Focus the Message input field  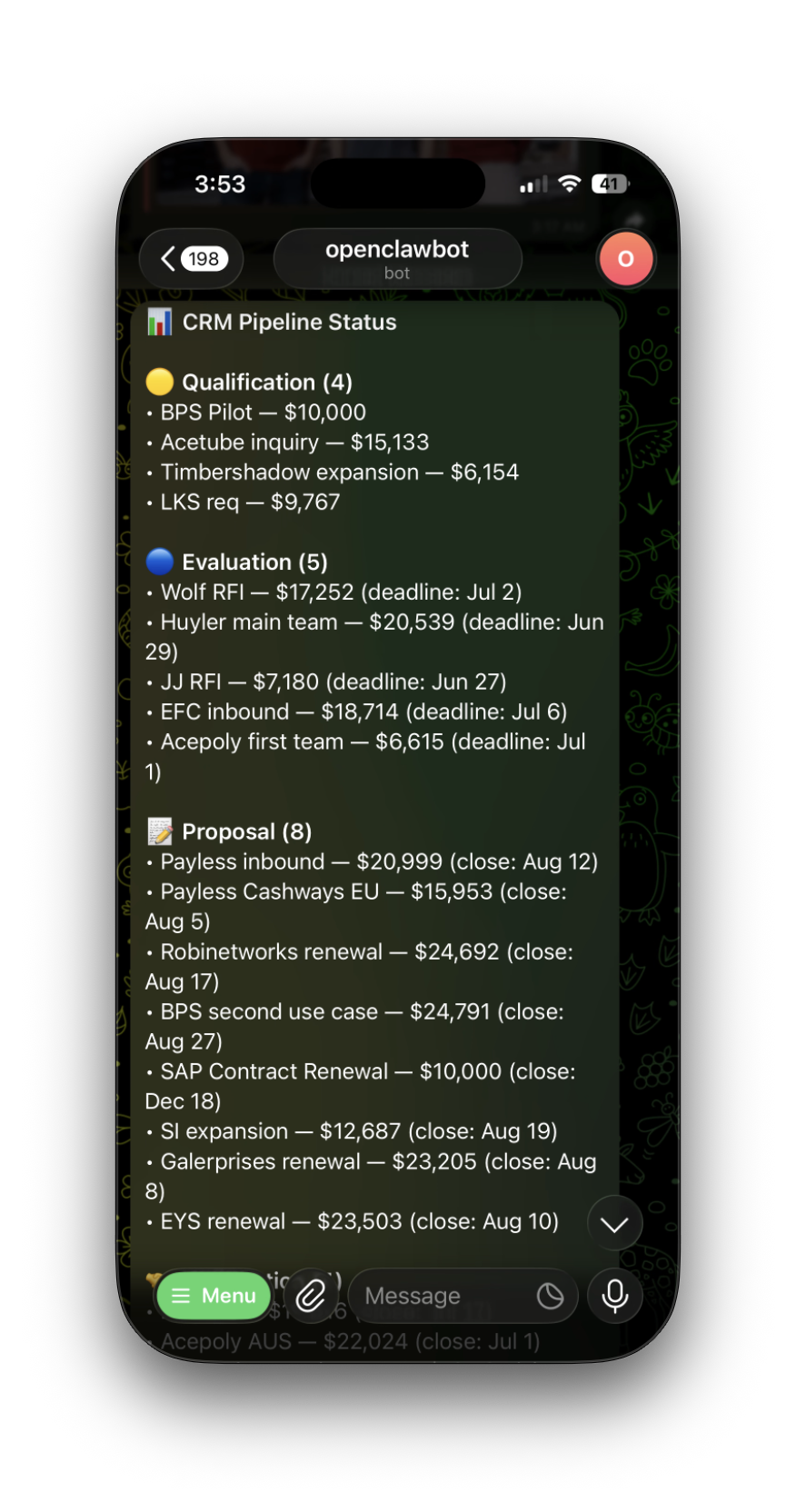(436, 1296)
